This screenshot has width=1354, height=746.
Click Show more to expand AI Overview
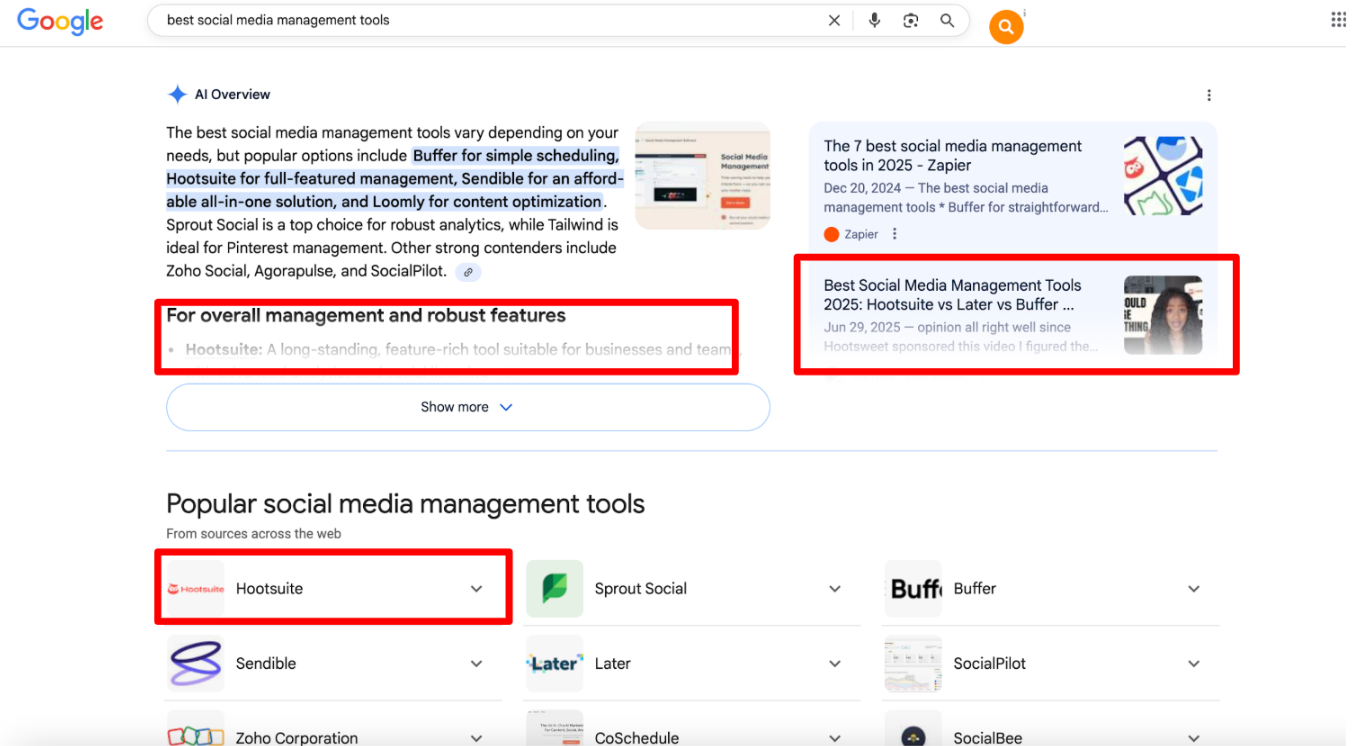[468, 407]
